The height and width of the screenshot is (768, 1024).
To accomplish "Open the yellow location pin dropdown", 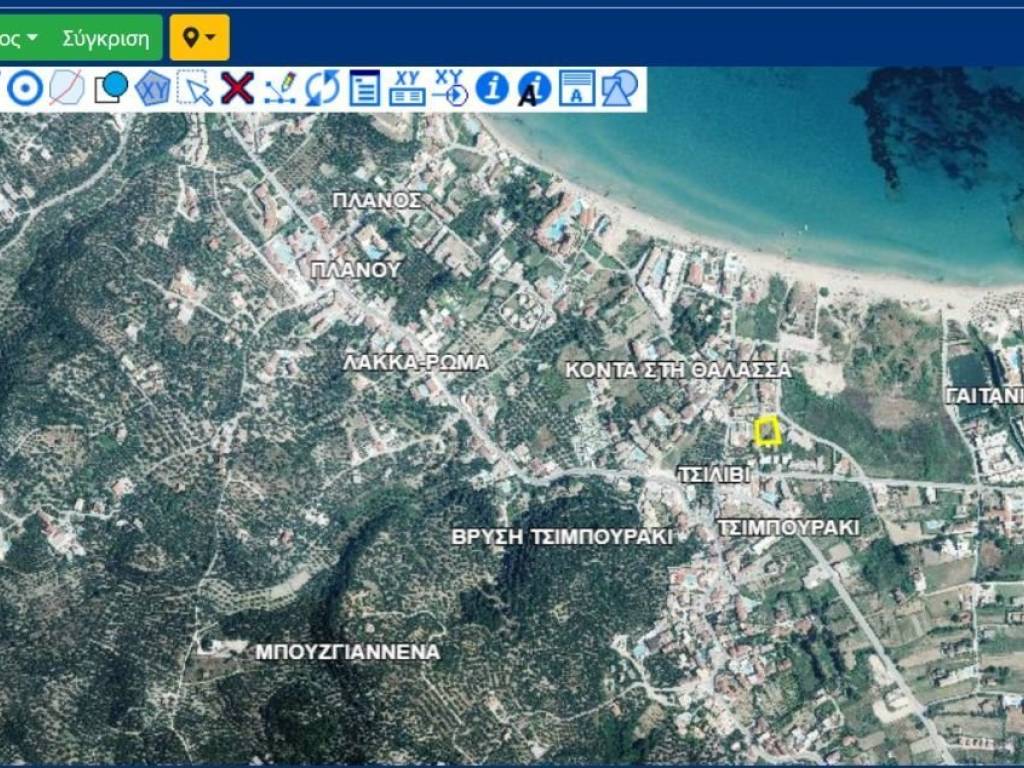I will click(x=199, y=38).
